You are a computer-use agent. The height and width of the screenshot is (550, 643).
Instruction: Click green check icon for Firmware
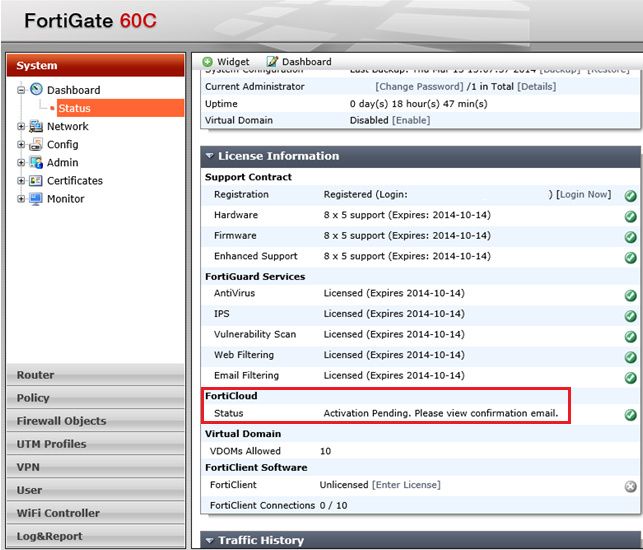(630, 237)
